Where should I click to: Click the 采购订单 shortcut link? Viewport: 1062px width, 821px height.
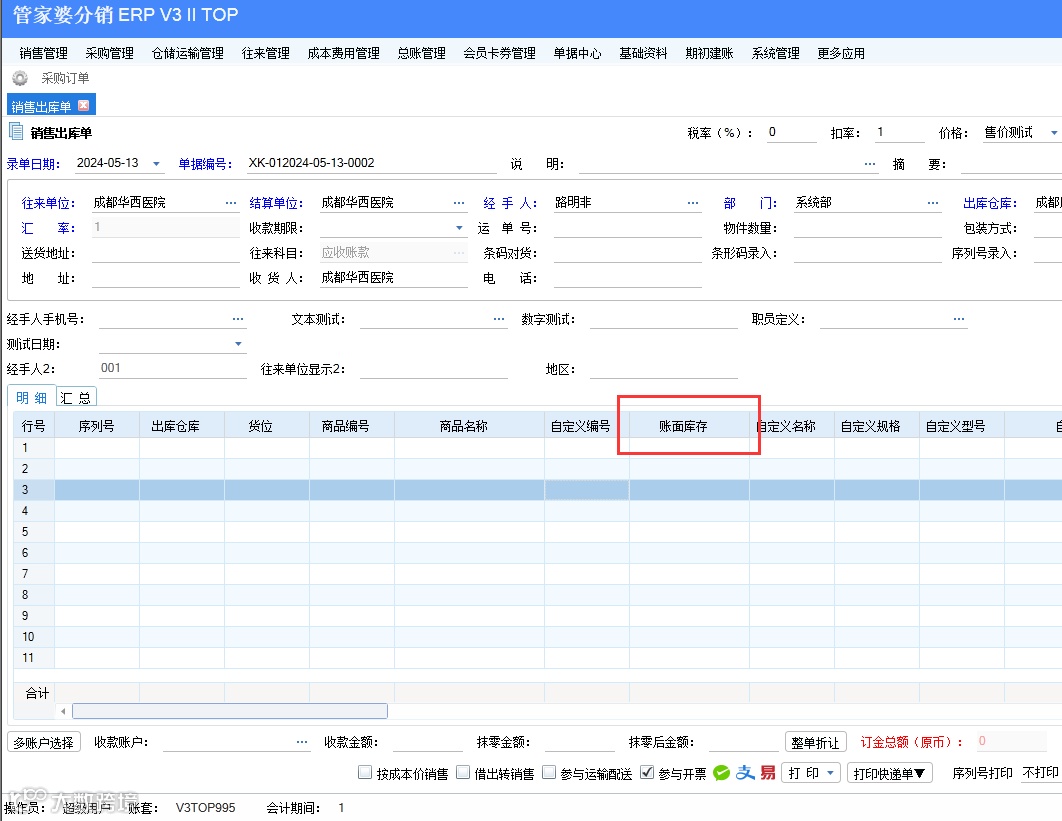coord(65,79)
